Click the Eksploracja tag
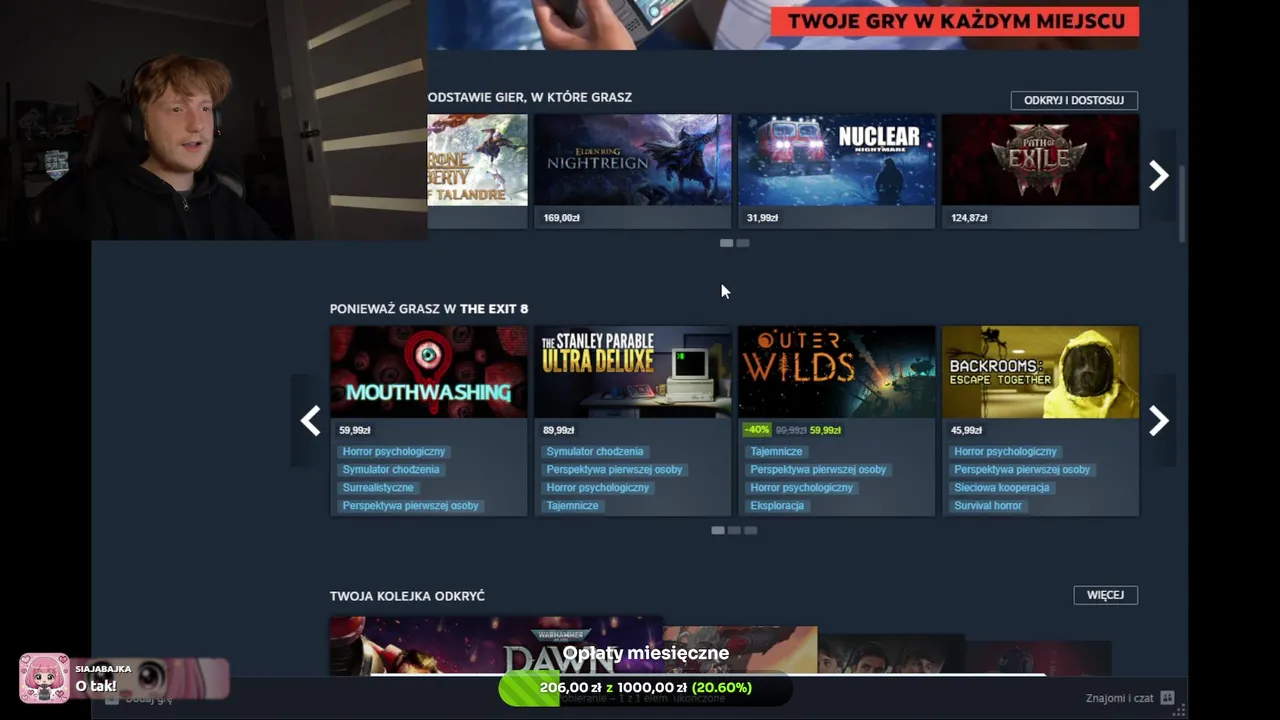 tap(777, 506)
